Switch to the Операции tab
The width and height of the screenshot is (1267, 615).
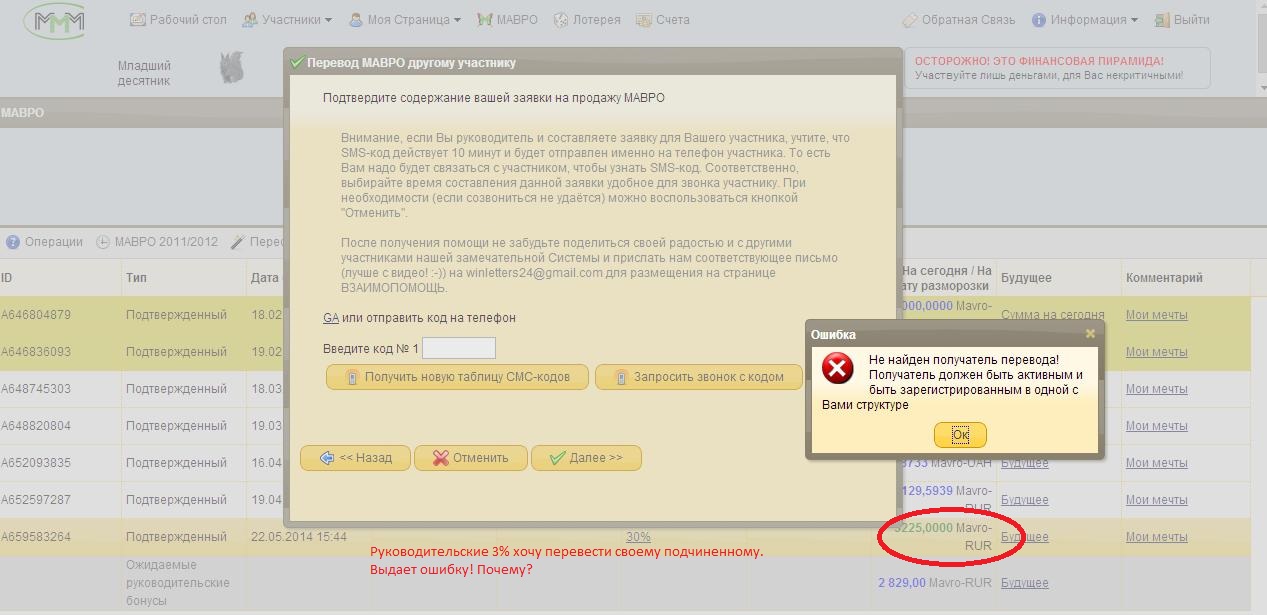tap(45, 242)
